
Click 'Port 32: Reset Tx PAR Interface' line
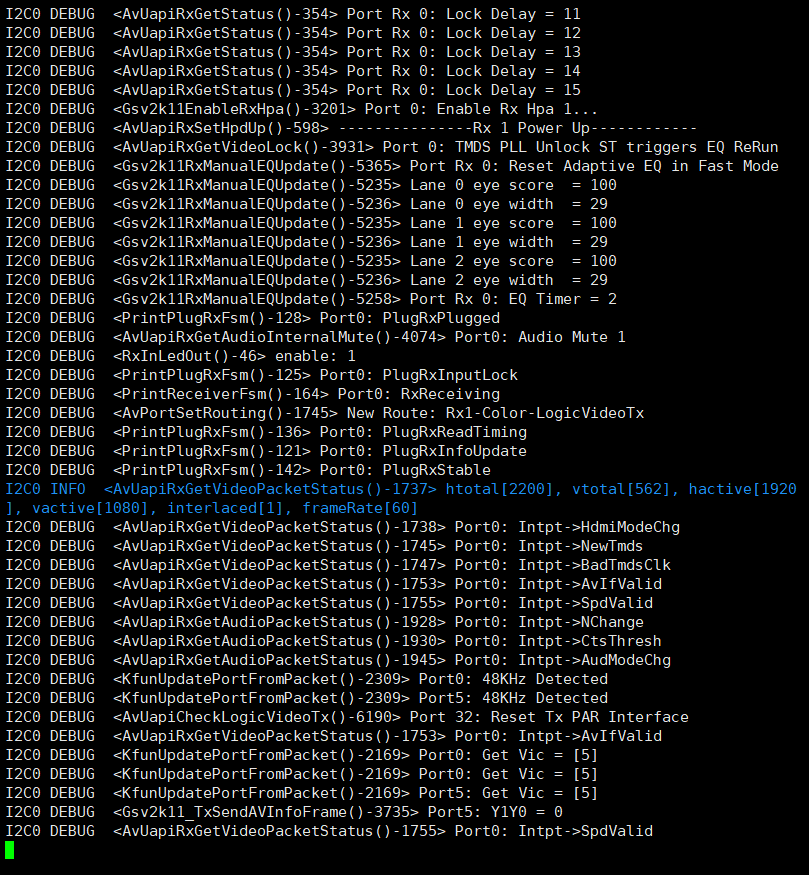point(347,716)
